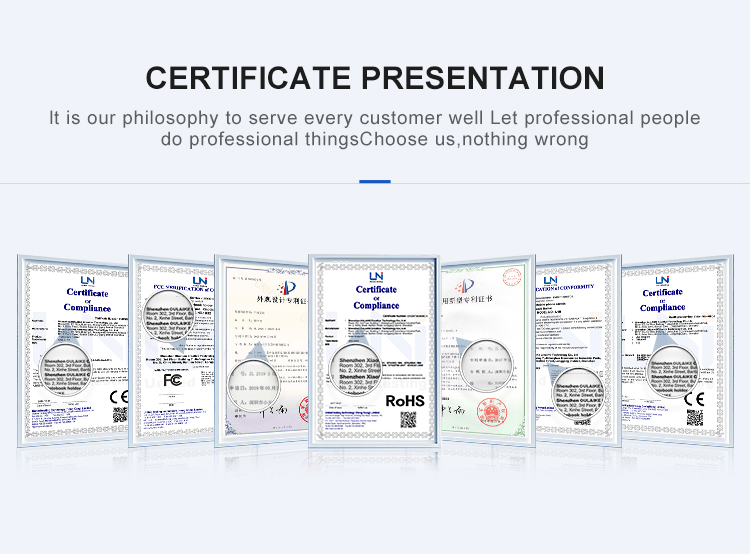Click the magnifier circle above the FCC logo
Screen dimensions: 750x554
click(x=168, y=316)
